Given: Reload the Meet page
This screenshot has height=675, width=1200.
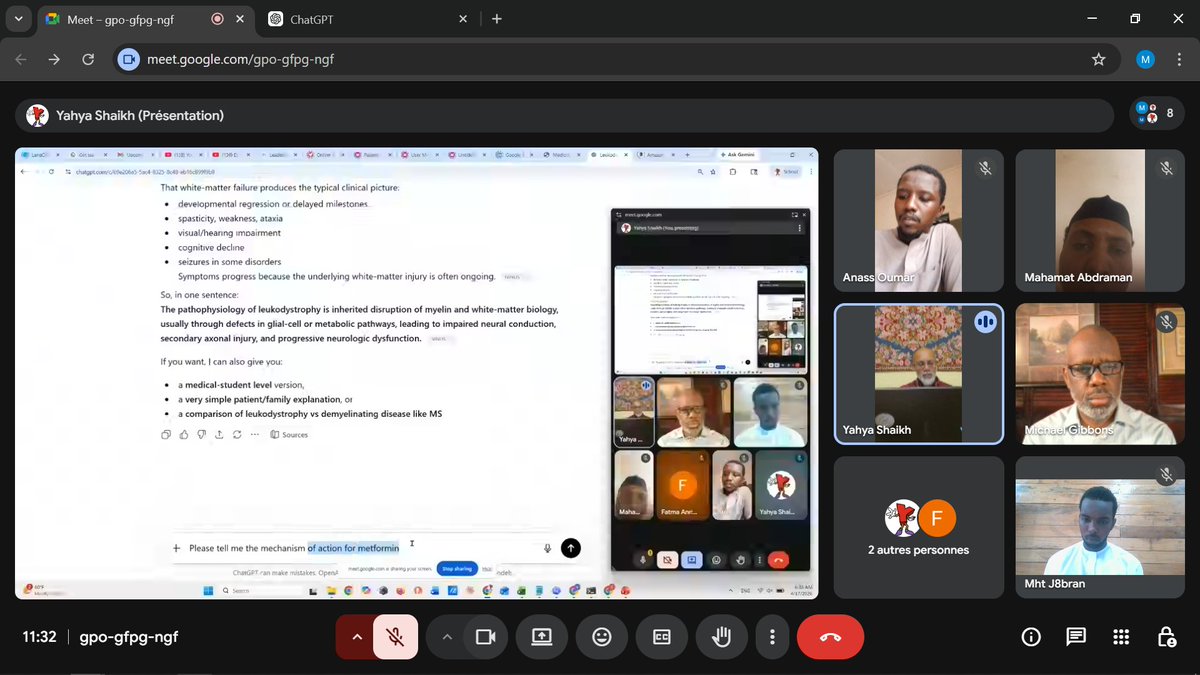Looking at the screenshot, I should (88, 59).
